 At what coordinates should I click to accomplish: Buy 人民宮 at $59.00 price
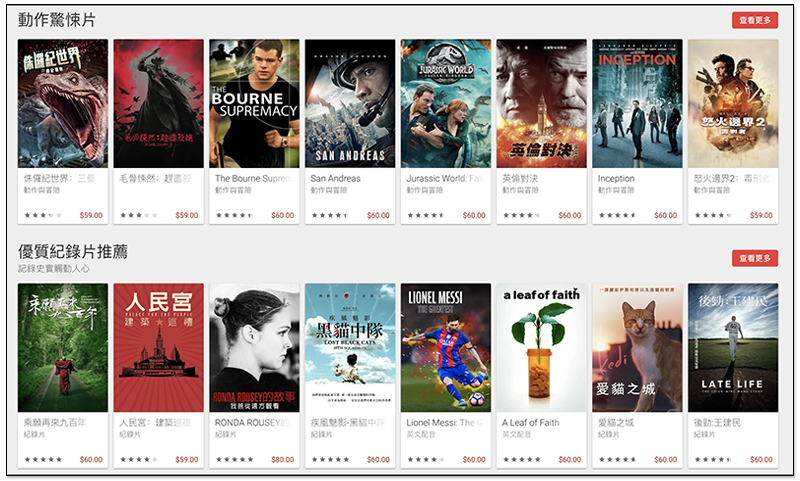coord(187,460)
